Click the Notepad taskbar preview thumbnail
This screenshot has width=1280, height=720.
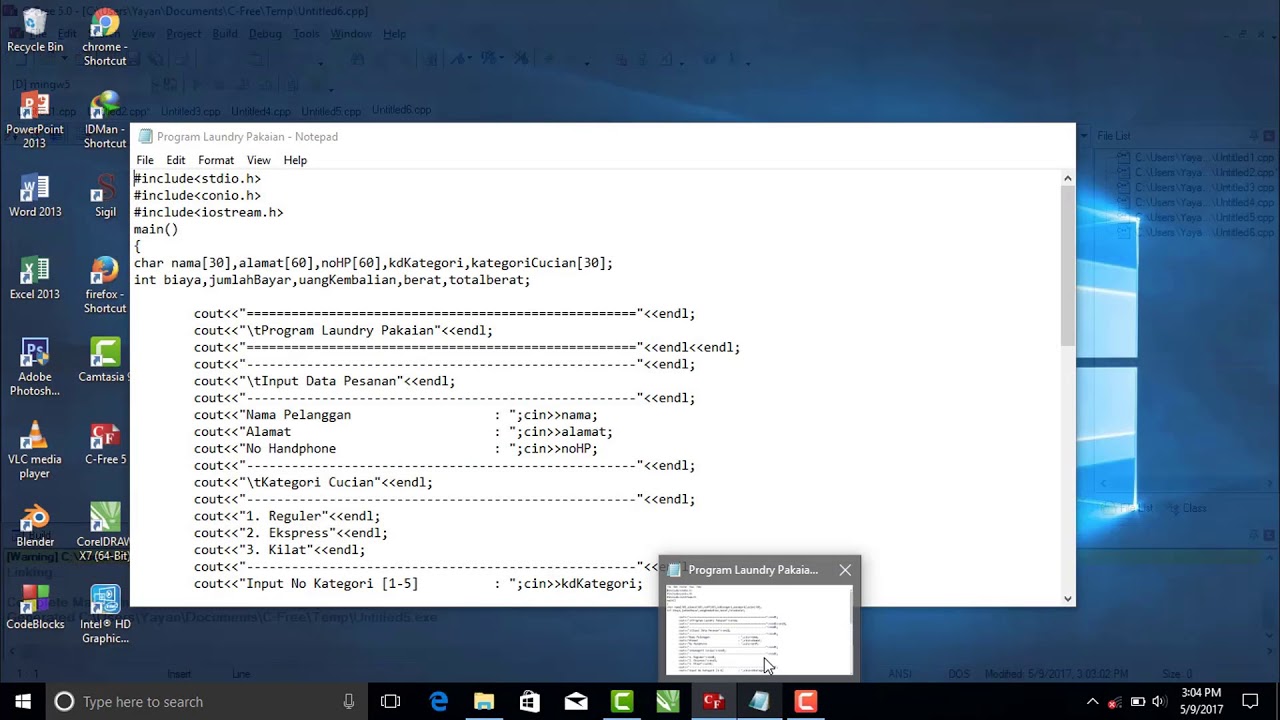(760, 630)
